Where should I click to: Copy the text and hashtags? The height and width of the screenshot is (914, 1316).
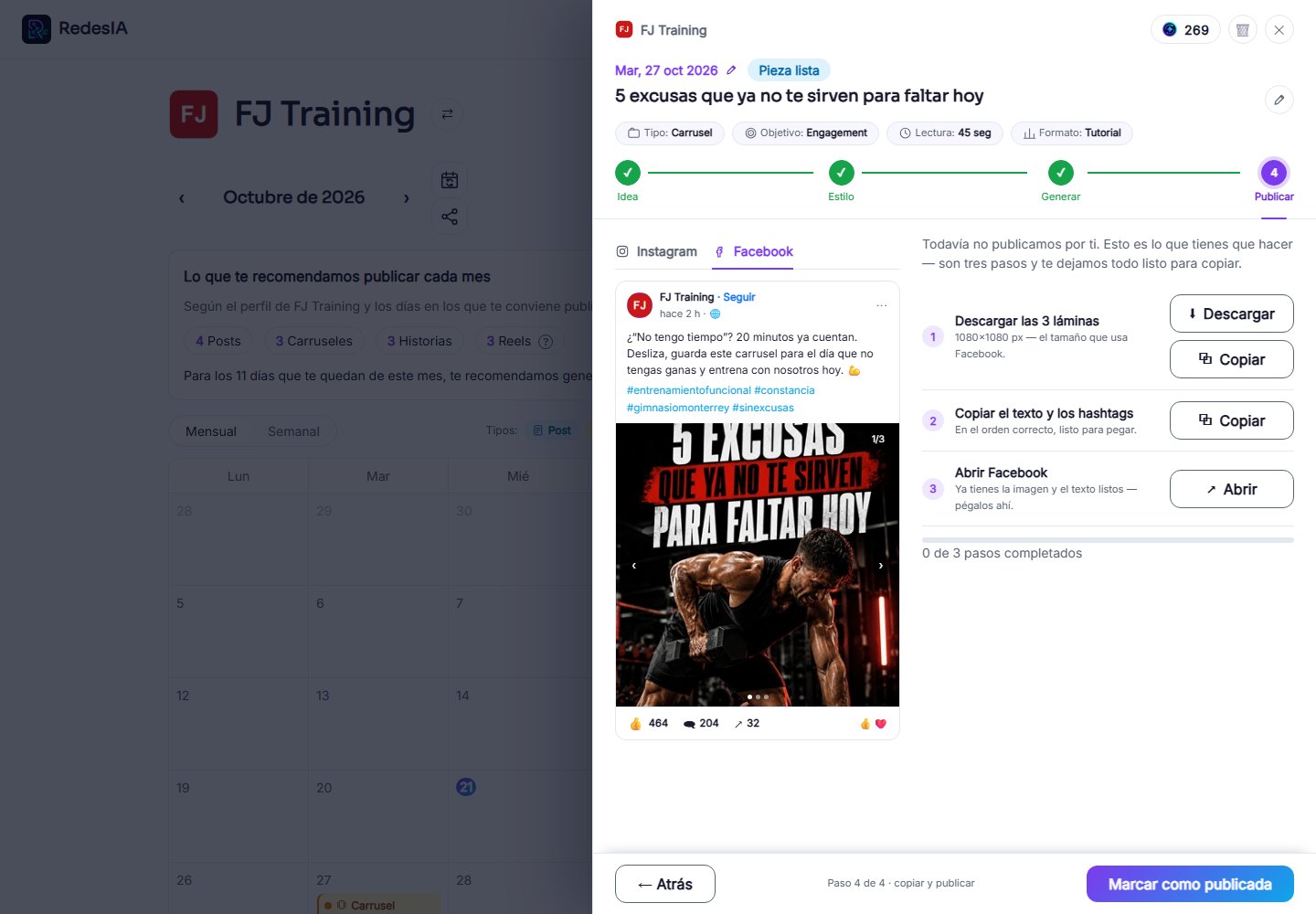tap(1231, 420)
